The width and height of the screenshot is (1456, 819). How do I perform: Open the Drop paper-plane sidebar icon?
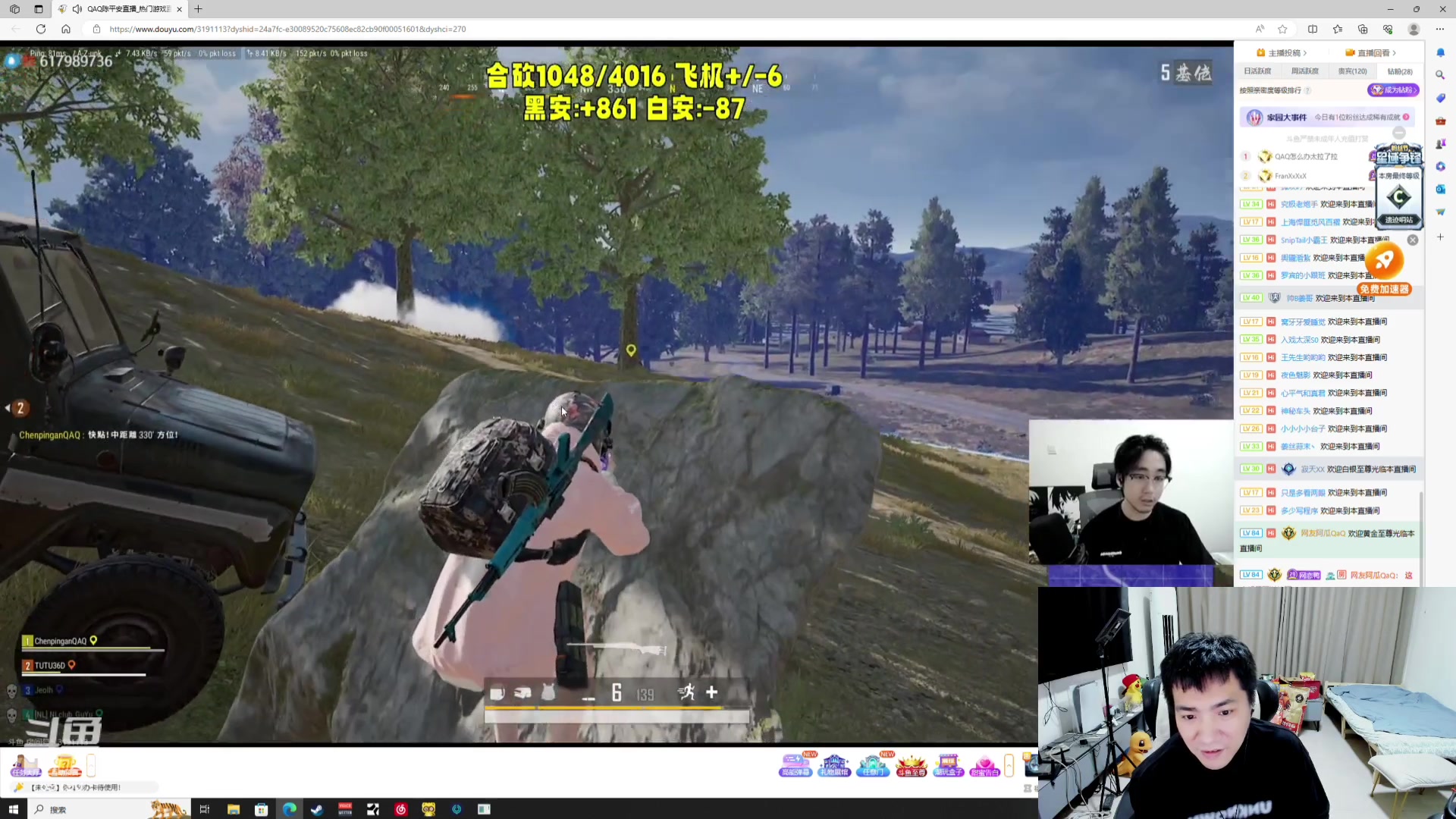tap(1440, 212)
